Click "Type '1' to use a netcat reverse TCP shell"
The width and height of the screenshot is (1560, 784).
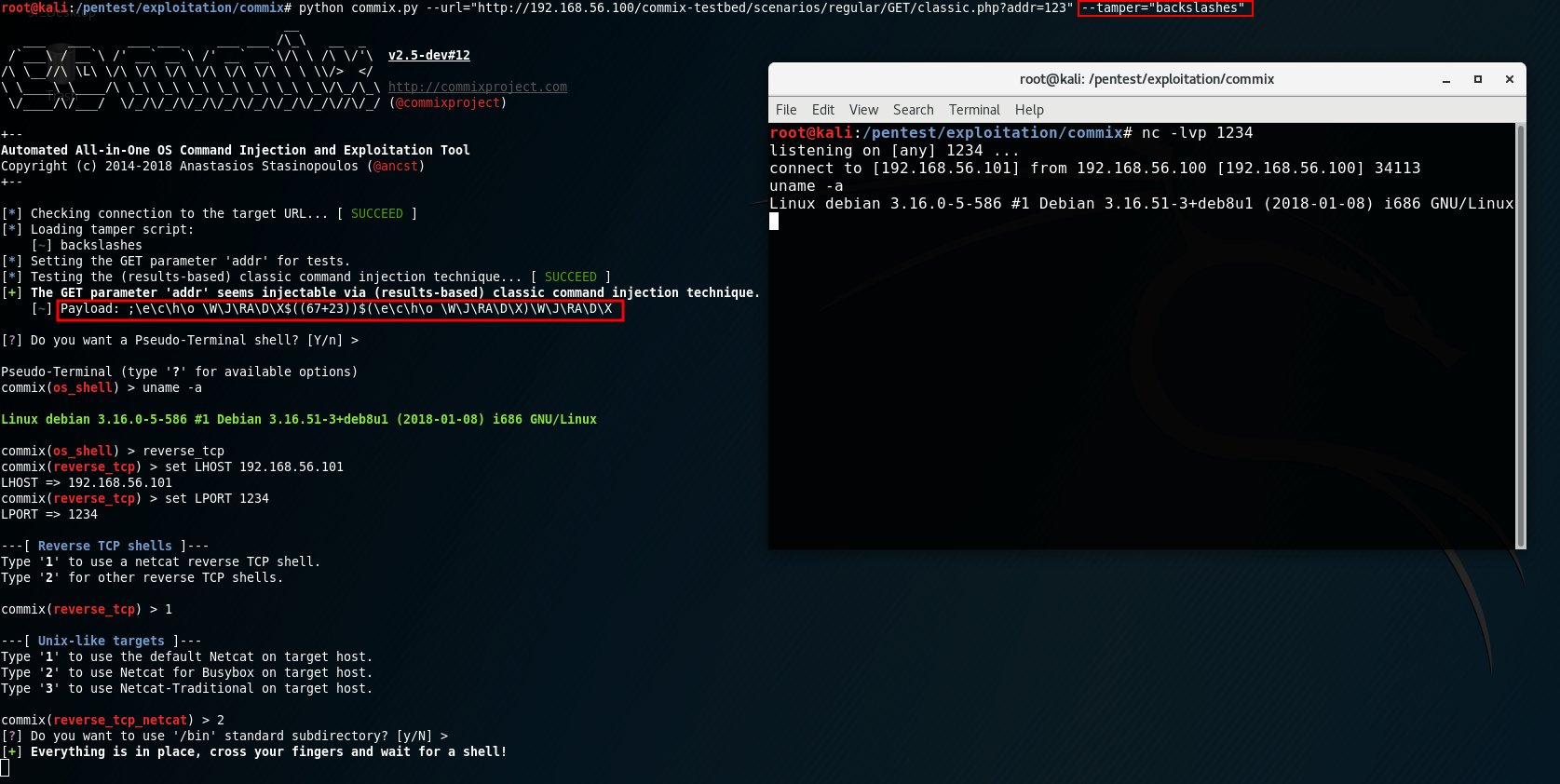[161, 561]
